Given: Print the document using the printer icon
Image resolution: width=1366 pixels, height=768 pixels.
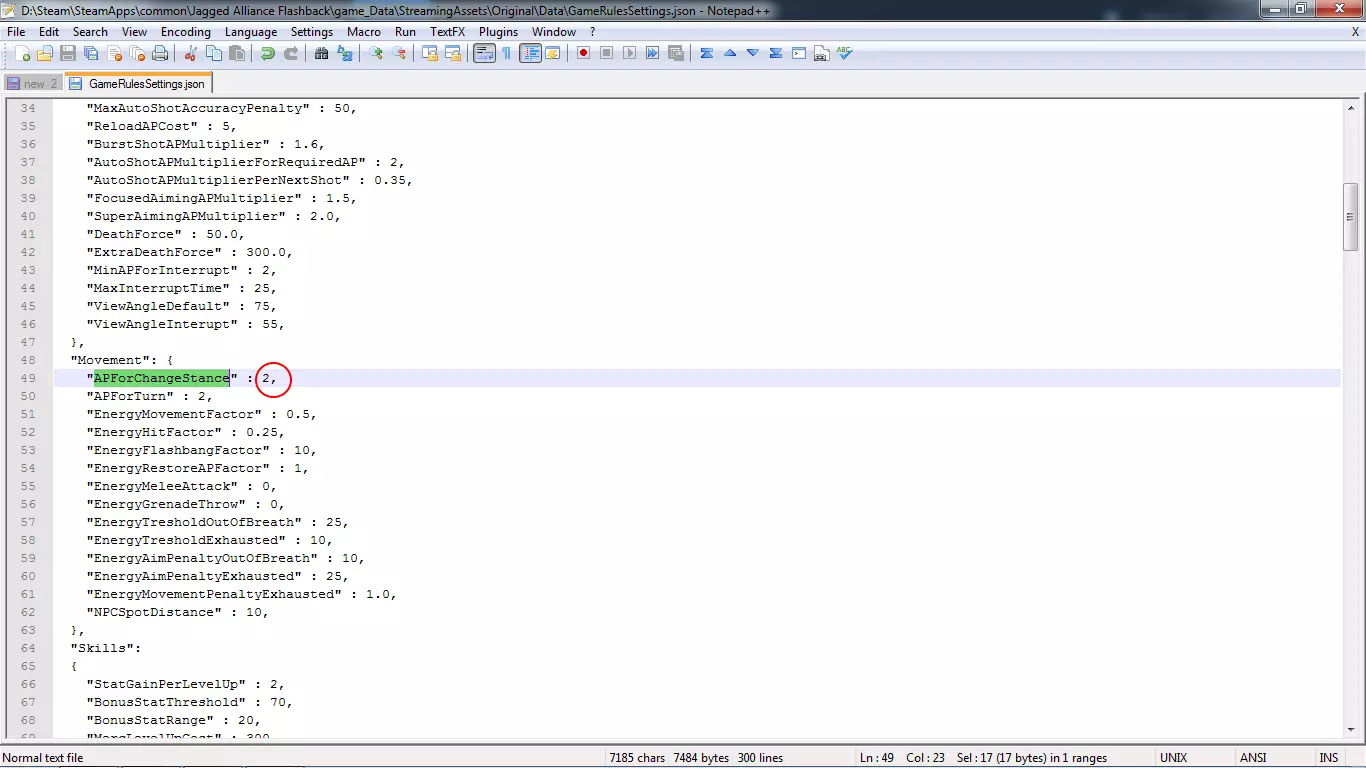Looking at the screenshot, I should (160, 53).
